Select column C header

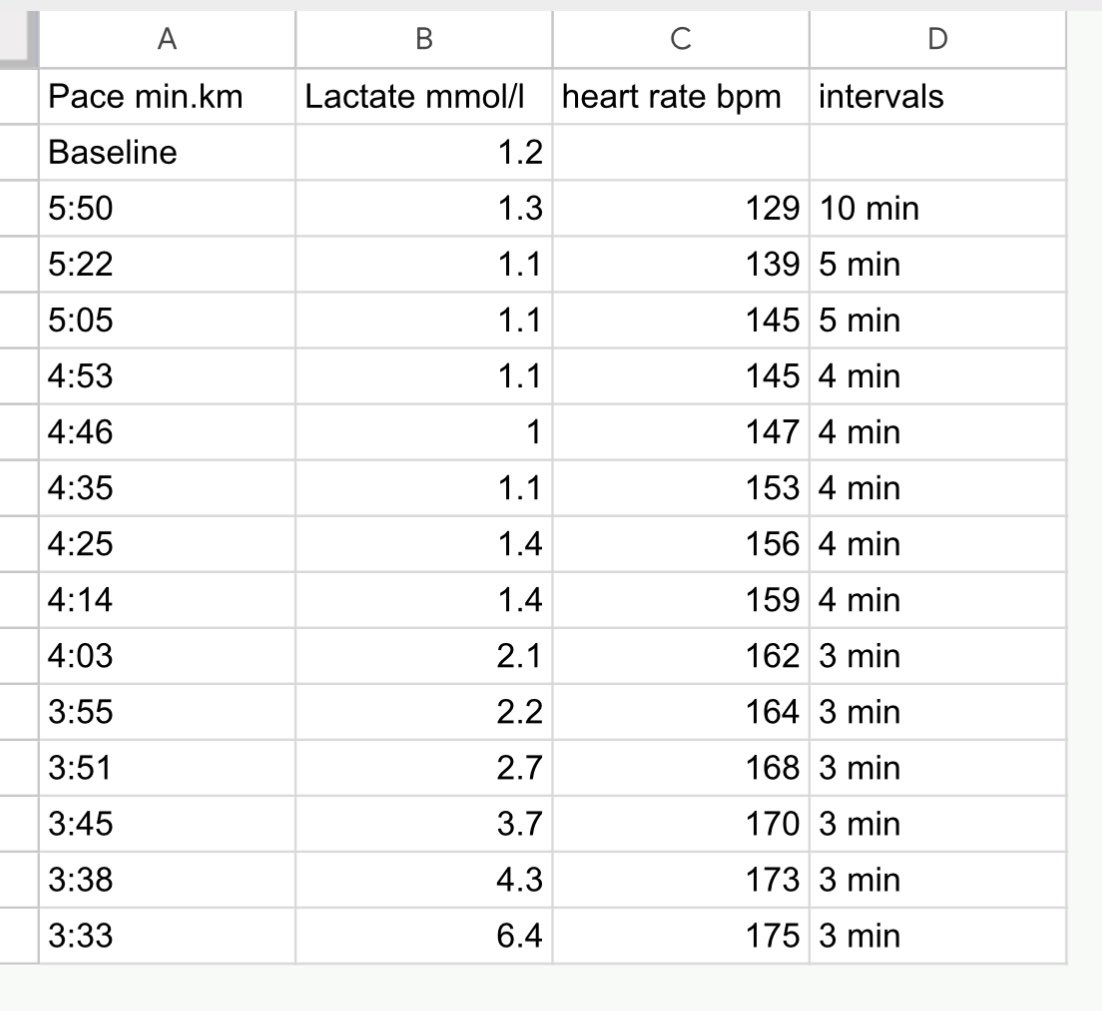[x=680, y=39]
